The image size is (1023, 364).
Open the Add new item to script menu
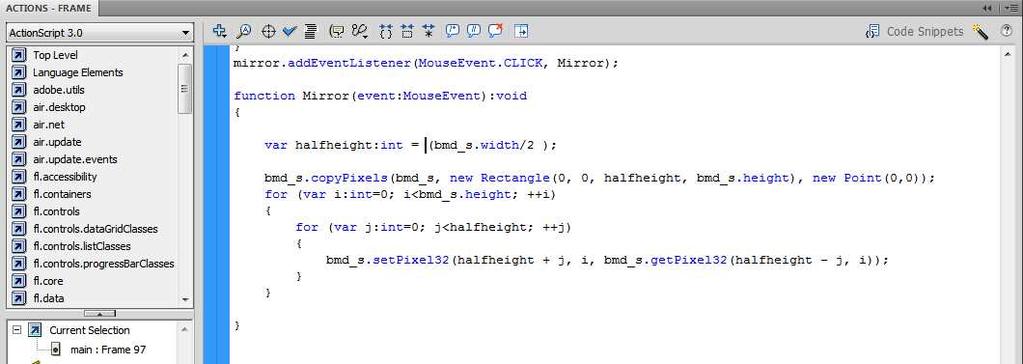220,31
